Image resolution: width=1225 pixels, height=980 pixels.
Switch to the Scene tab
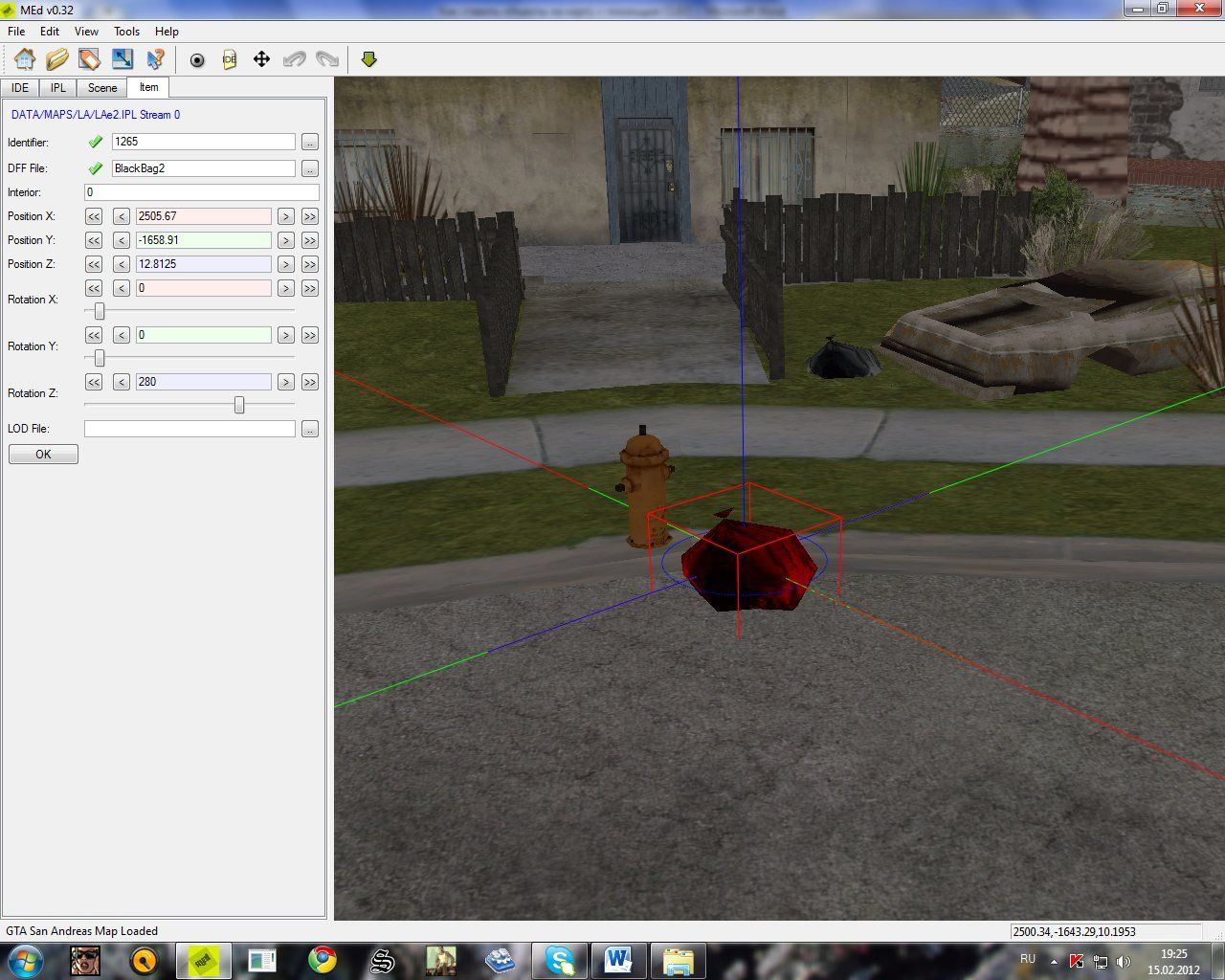102,88
